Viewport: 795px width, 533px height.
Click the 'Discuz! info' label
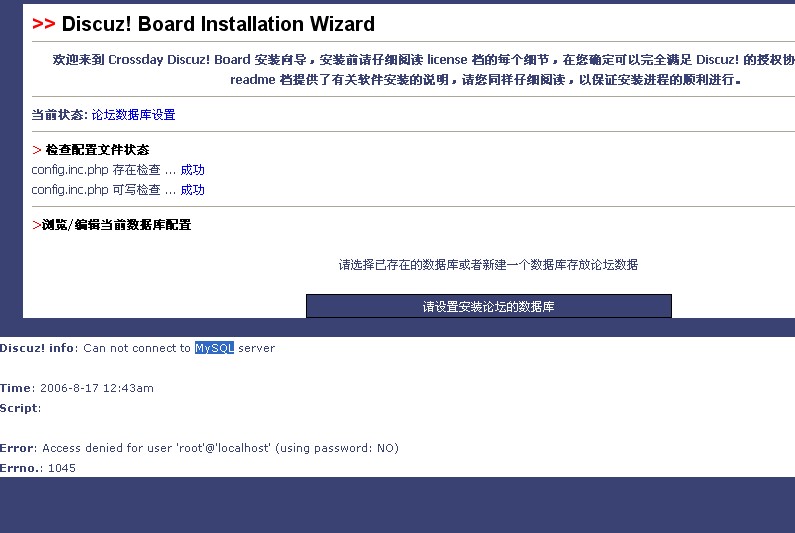[38, 348]
